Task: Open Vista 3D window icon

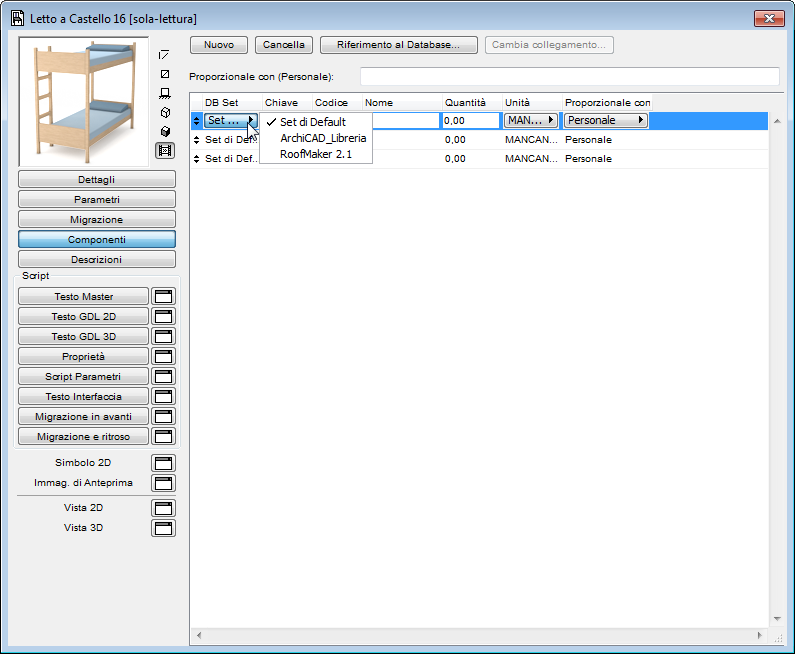Action: pos(163,528)
